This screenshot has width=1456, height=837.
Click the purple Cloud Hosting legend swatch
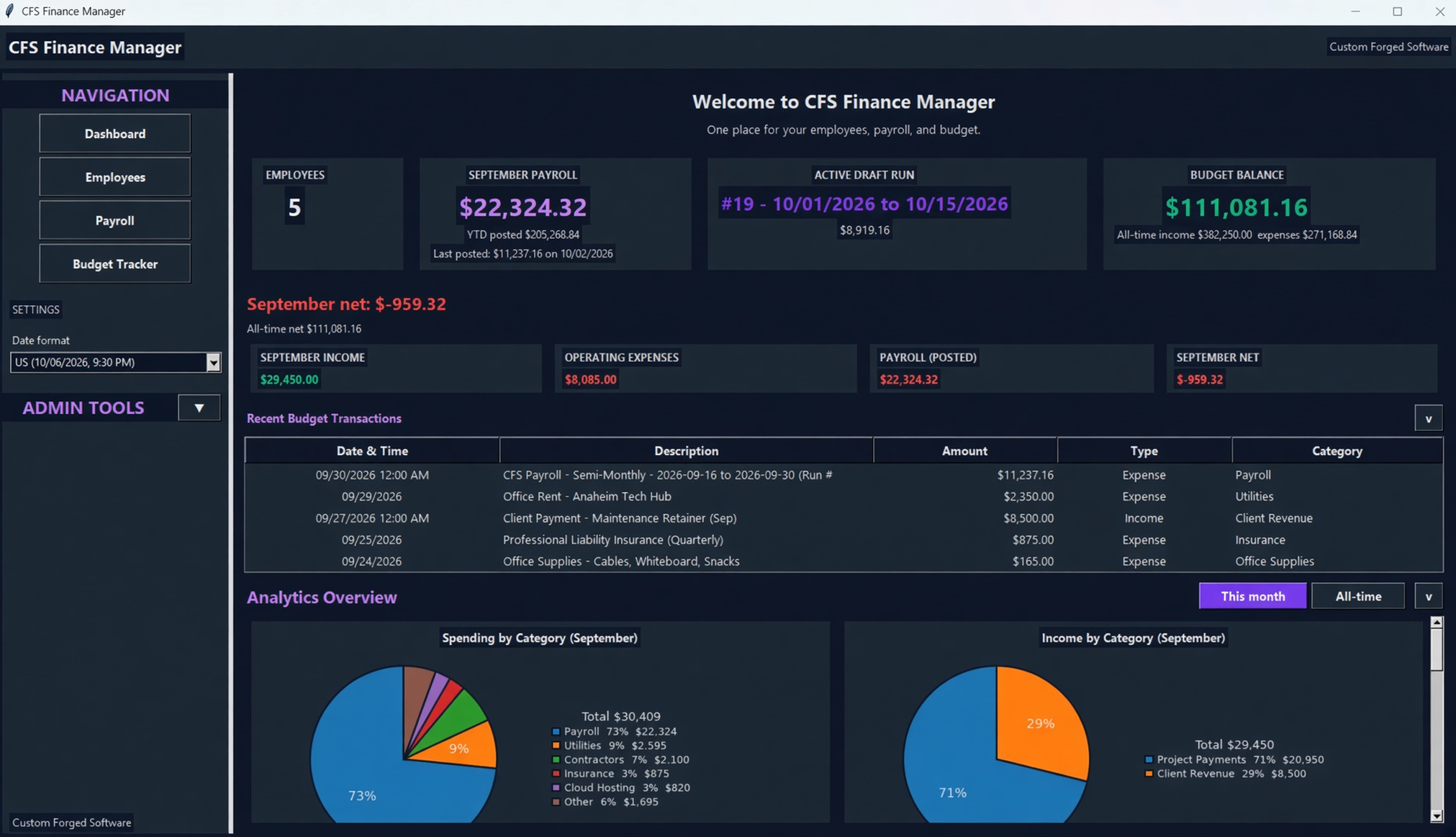pos(556,787)
